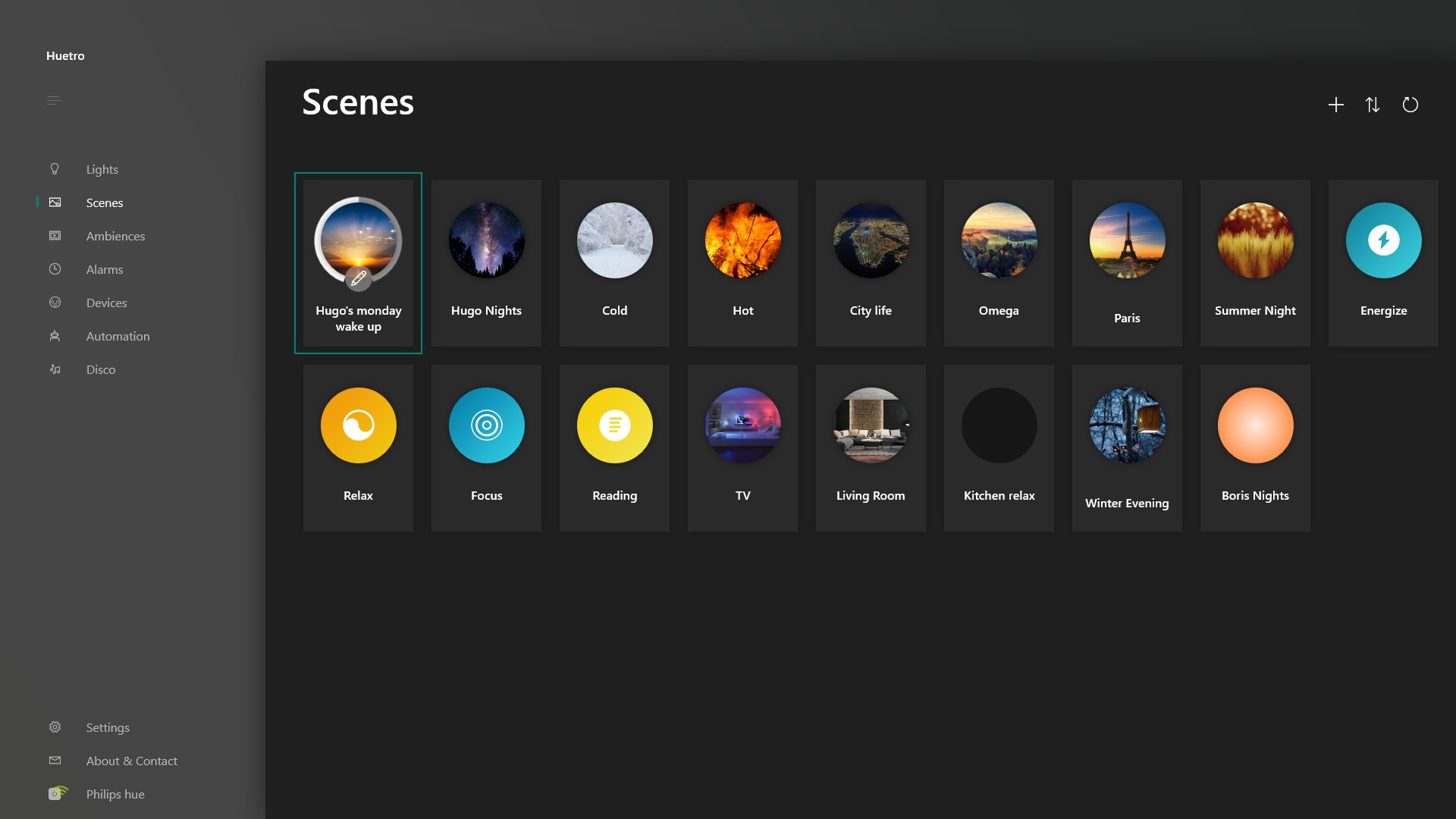Select the Winter Evening scene thumbnail
This screenshot has height=819, width=1456.
coord(1127,425)
